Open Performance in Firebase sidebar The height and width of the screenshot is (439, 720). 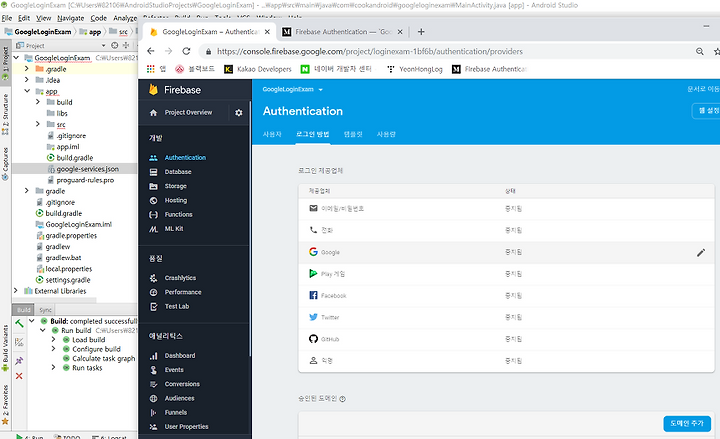coord(183,292)
